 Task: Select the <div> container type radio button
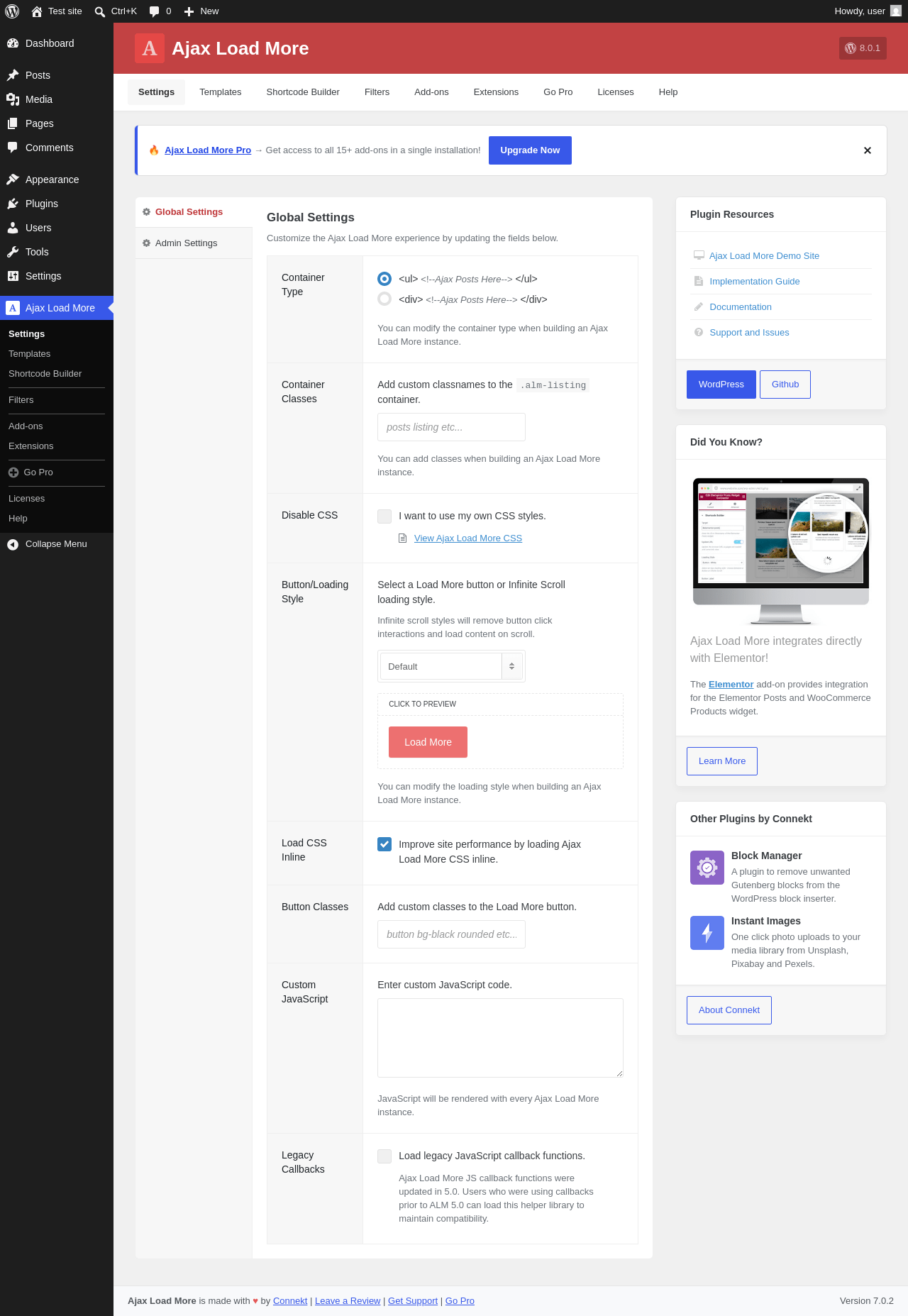pos(384,299)
